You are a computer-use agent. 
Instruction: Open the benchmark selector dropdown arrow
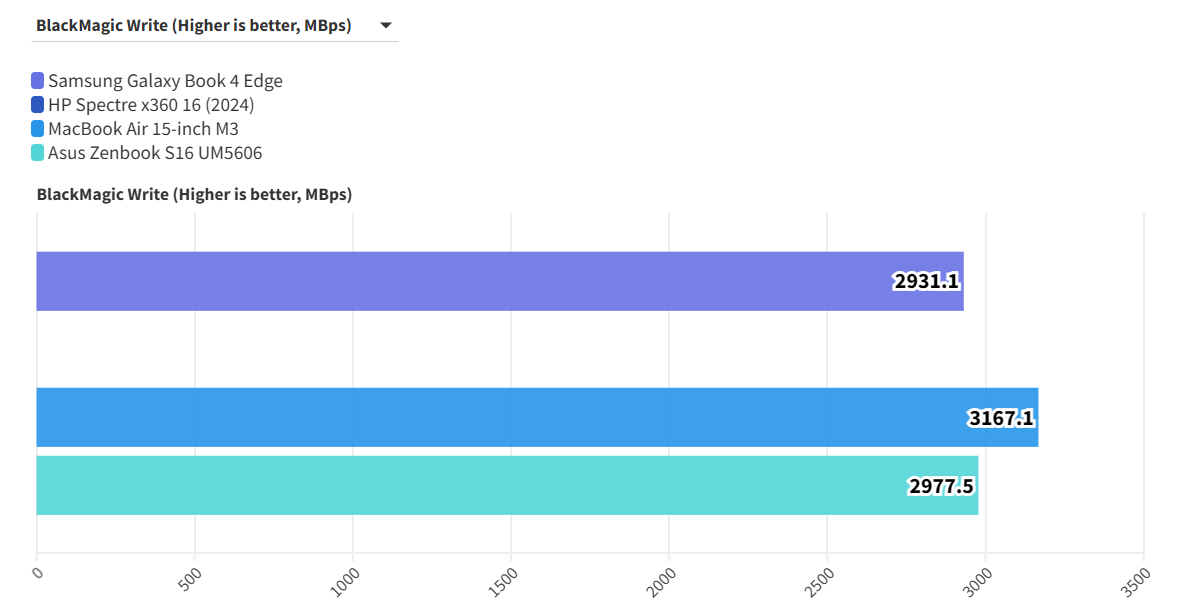coord(386,26)
